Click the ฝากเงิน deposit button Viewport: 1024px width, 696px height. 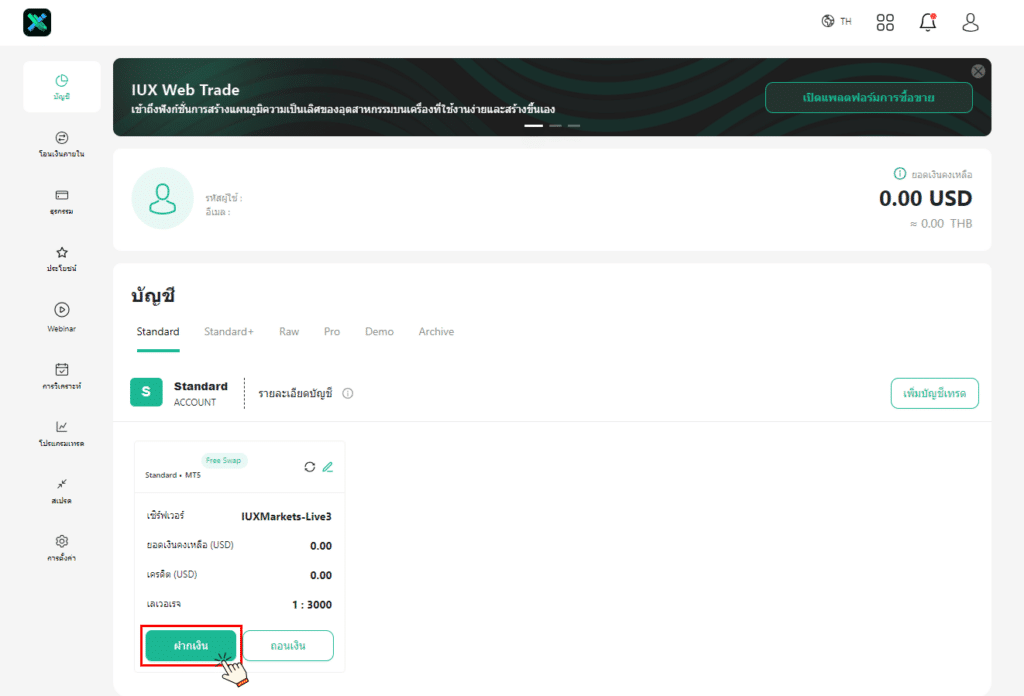[x=191, y=645]
